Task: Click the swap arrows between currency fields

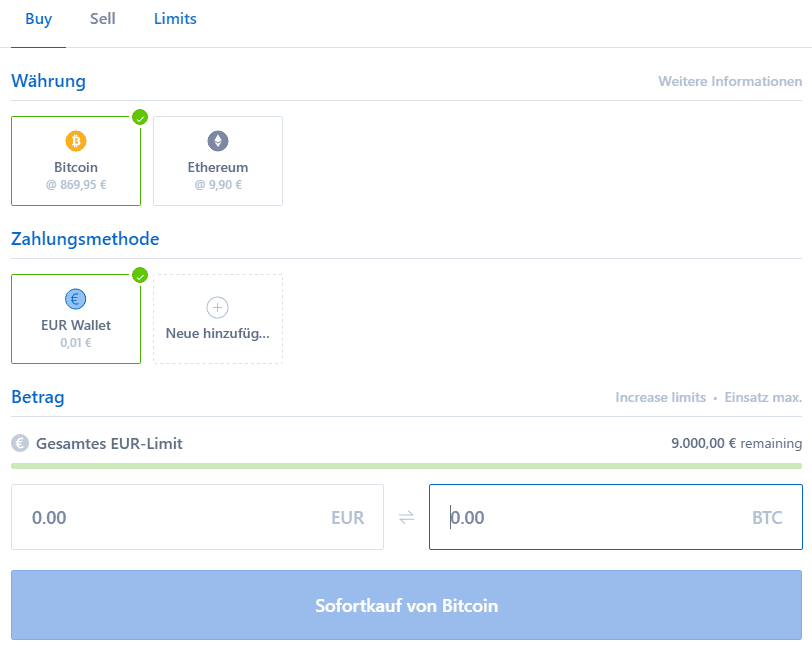Action: [x=407, y=517]
